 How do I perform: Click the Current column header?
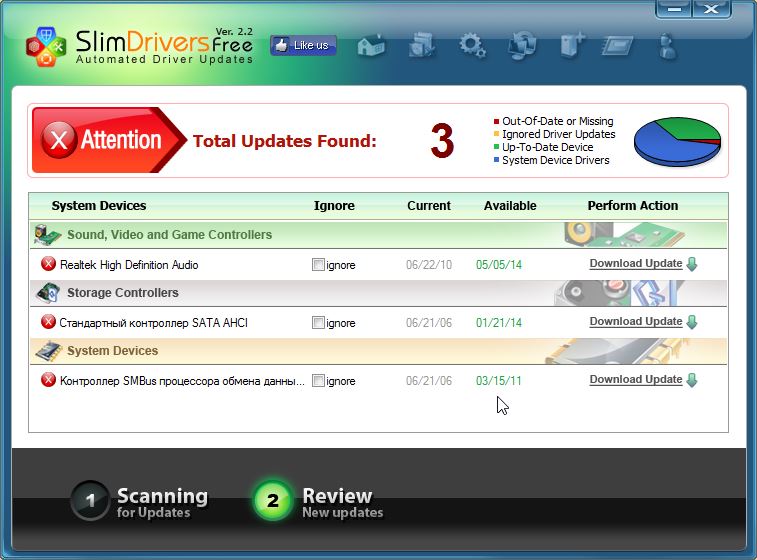(x=429, y=206)
